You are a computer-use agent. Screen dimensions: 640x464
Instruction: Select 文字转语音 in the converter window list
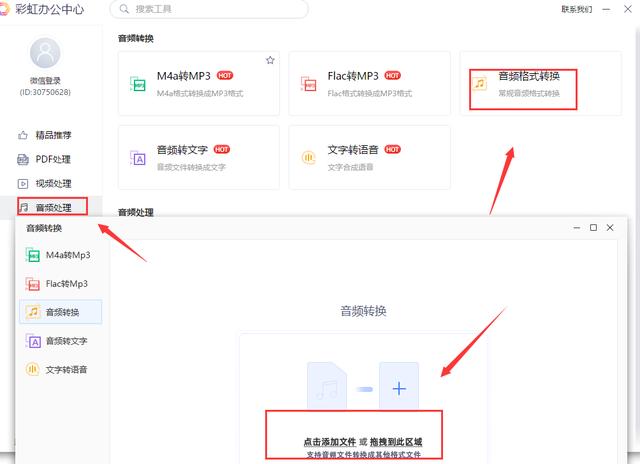coord(60,370)
